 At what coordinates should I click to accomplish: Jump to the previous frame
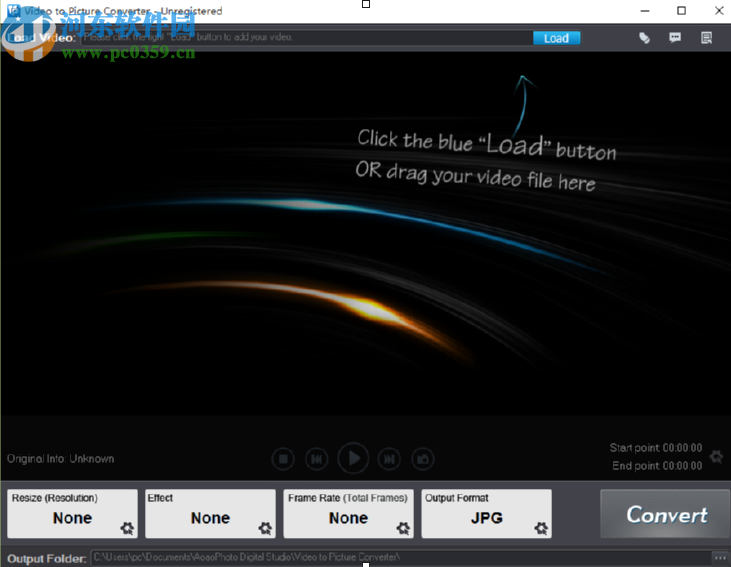(317, 459)
